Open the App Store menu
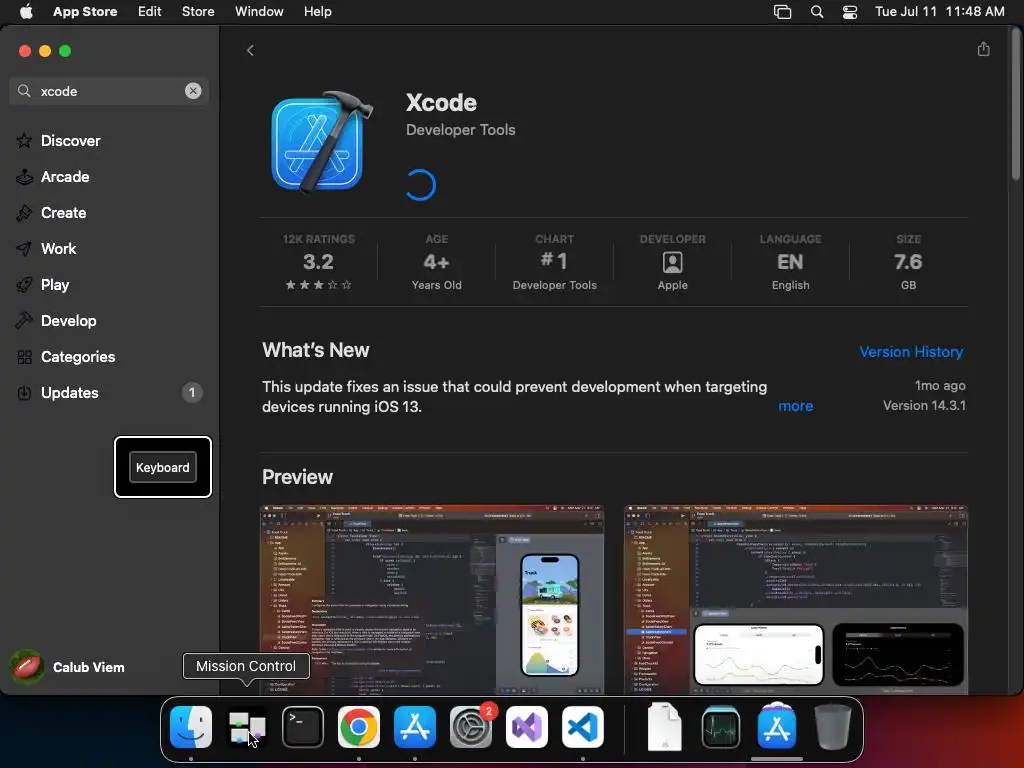The image size is (1024, 768). pos(85,11)
